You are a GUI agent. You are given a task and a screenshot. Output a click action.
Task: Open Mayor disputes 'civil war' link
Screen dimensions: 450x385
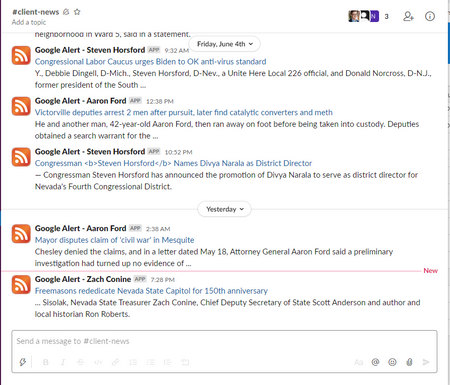[114, 240]
